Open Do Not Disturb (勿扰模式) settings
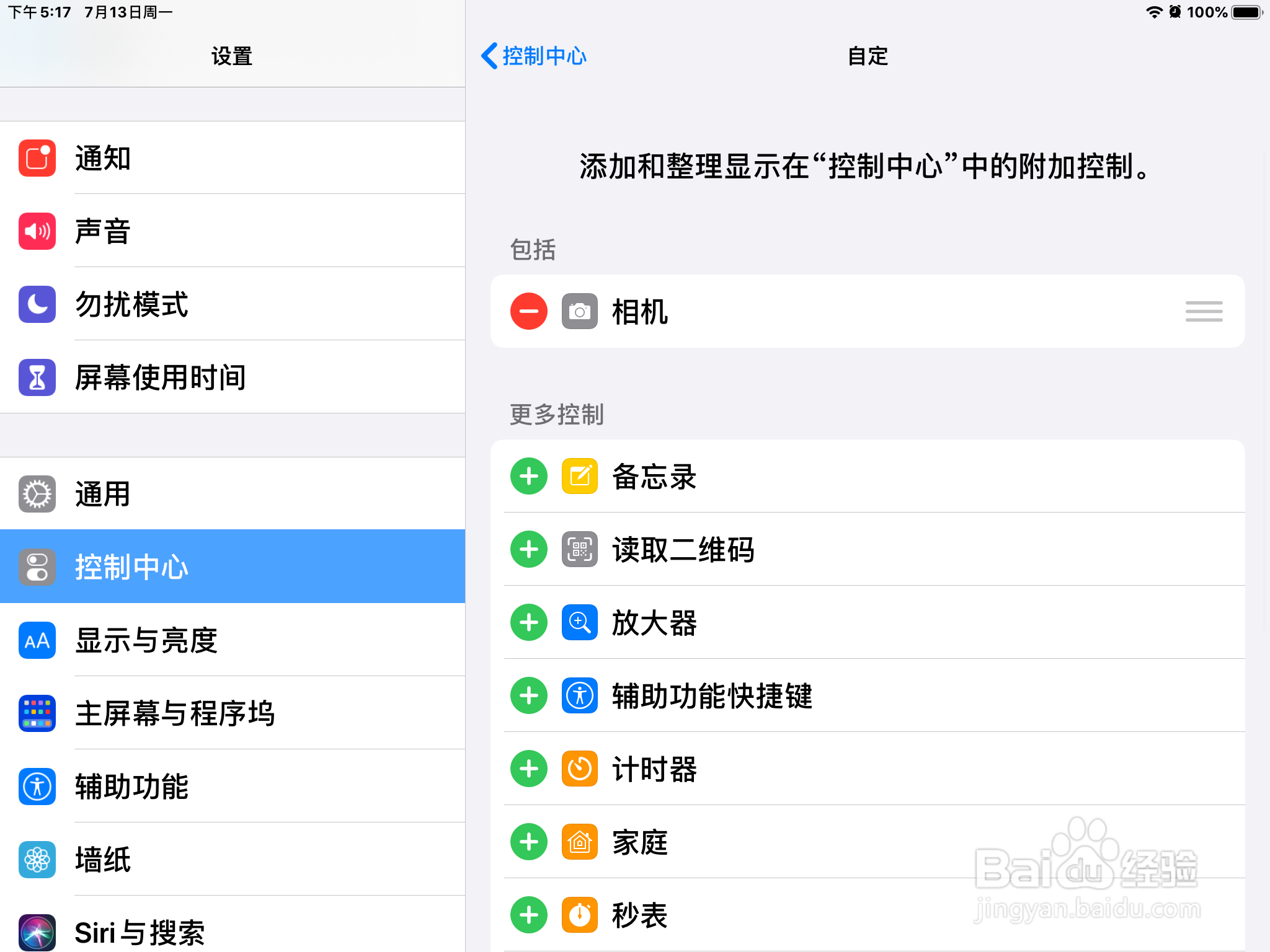 tap(37, 304)
